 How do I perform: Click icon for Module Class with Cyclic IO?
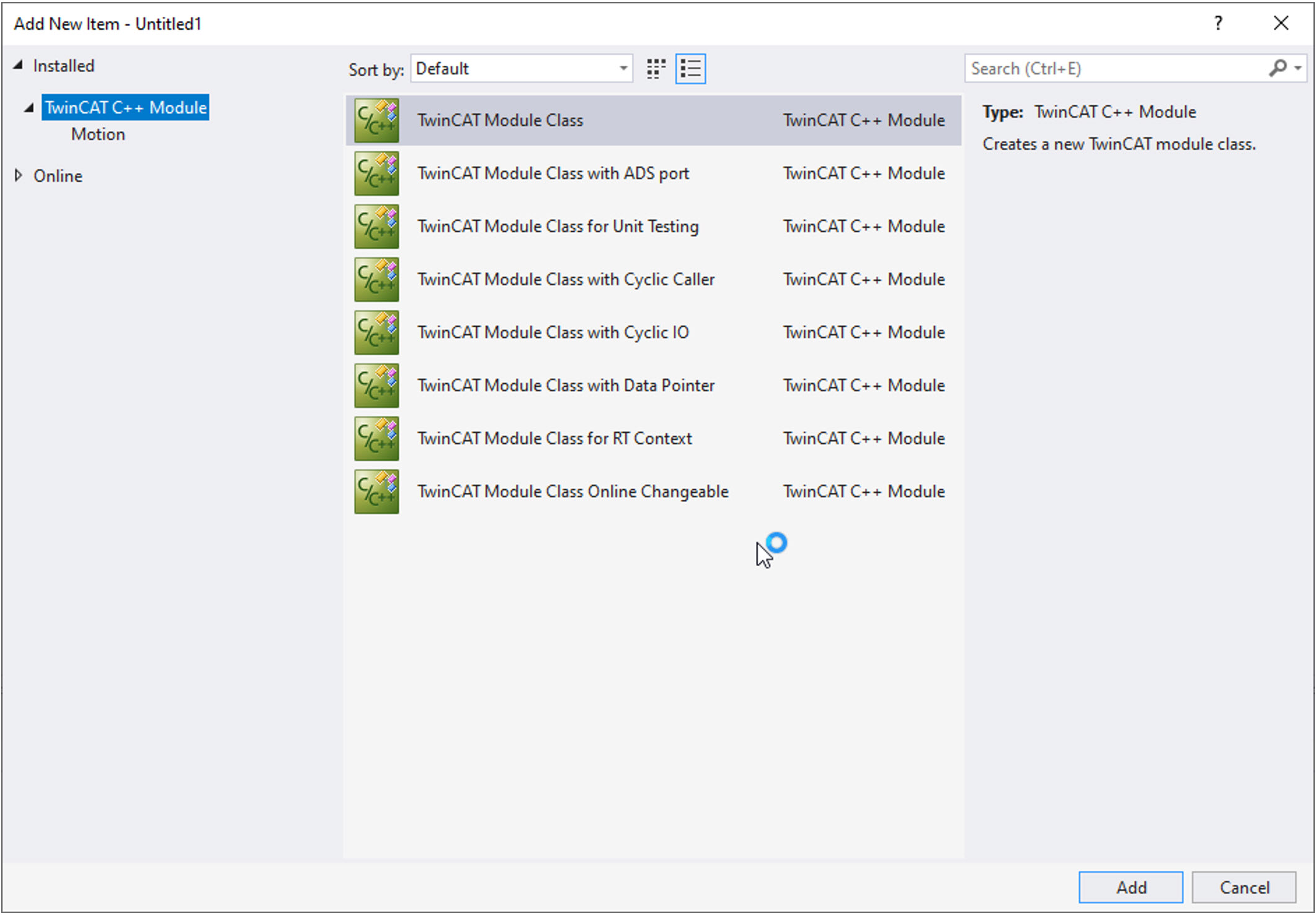click(376, 332)
